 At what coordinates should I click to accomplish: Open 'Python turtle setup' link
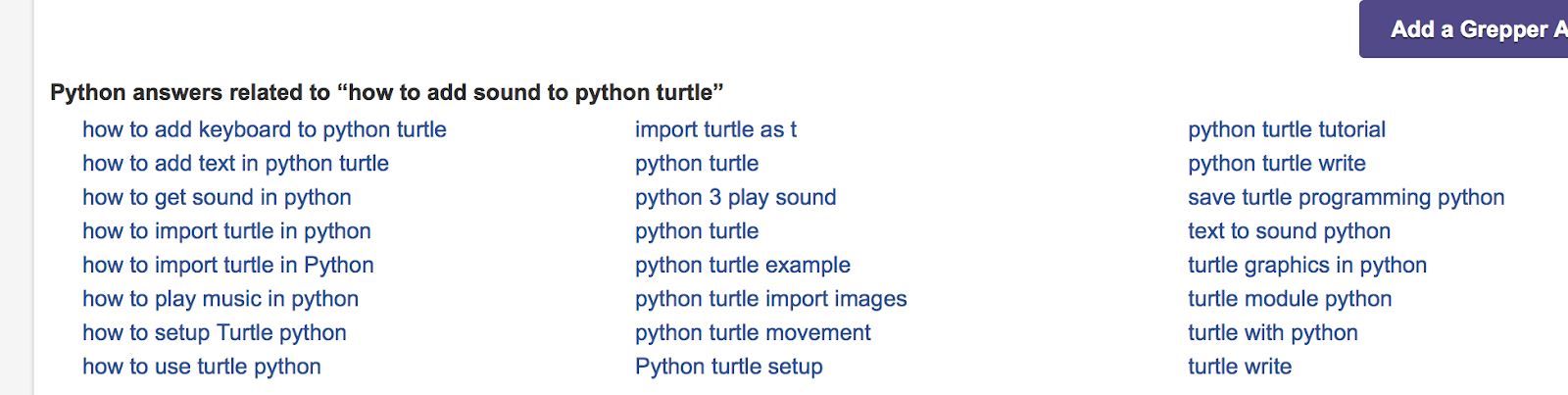pyautogui.click(x=729, y=367)
